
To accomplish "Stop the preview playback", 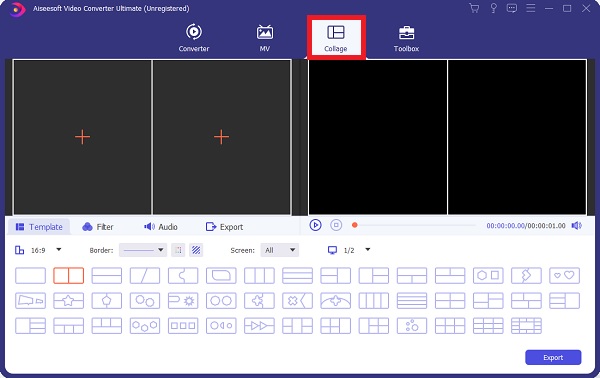I will click(336, 225).
